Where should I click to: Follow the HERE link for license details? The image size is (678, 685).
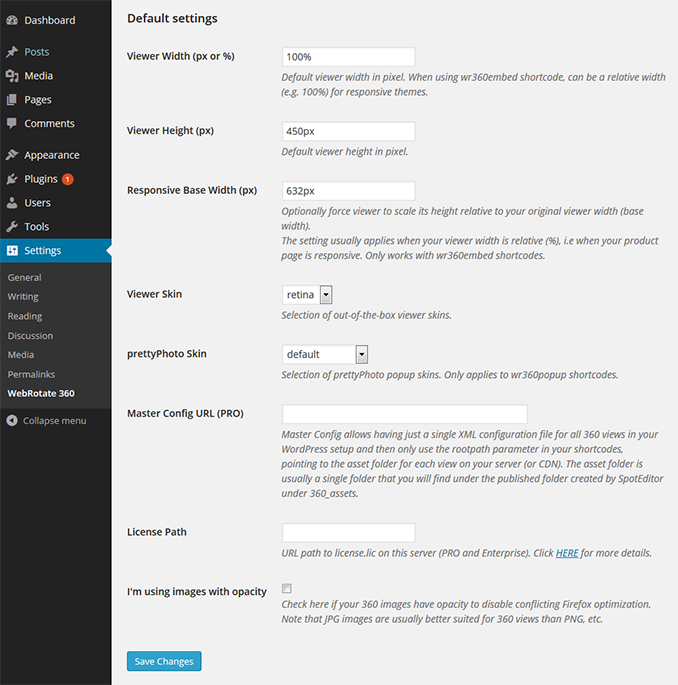[567, 553]
